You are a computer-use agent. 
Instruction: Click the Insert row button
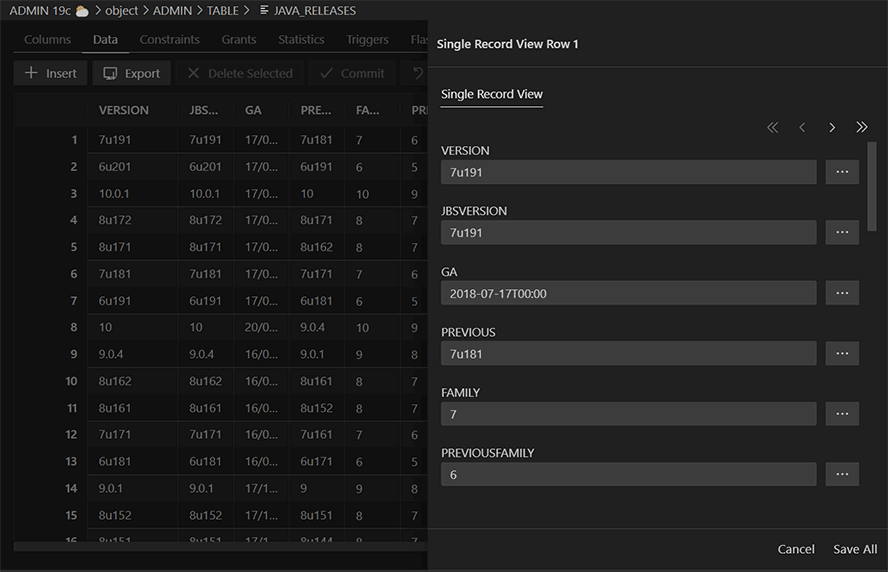tap(51, 73)
